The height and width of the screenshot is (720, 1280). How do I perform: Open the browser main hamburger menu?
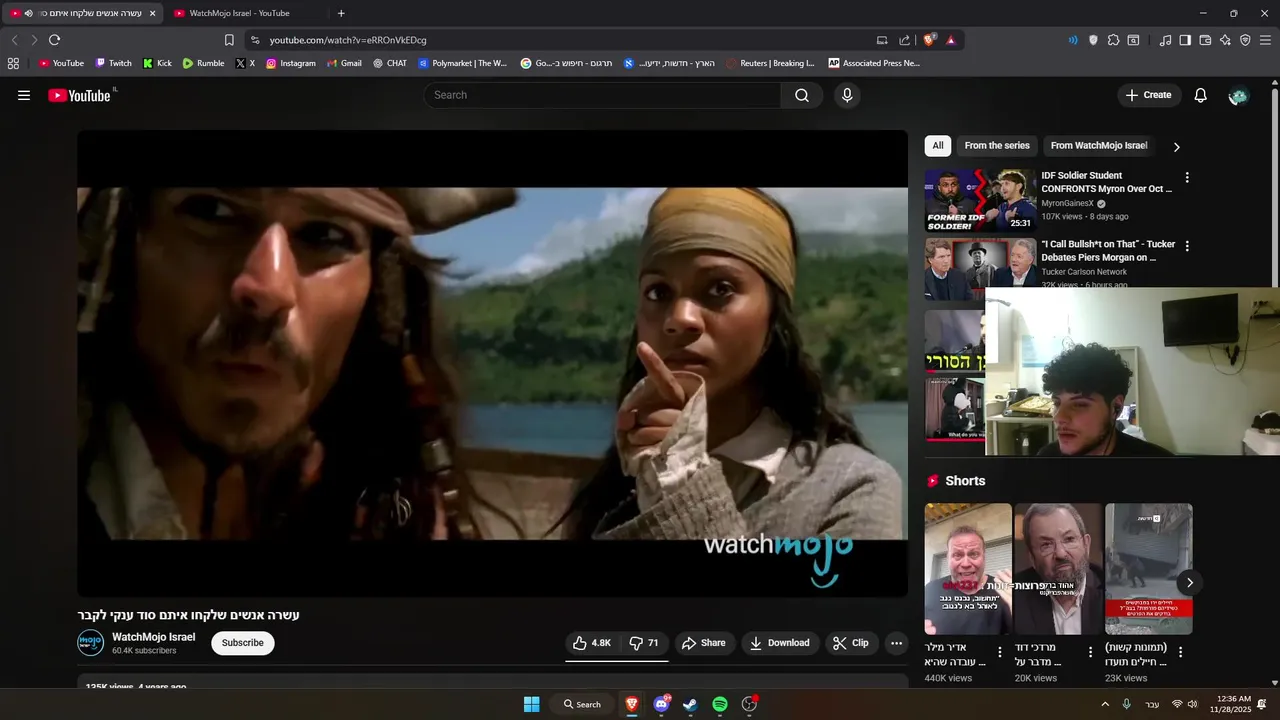(1265, 40)
